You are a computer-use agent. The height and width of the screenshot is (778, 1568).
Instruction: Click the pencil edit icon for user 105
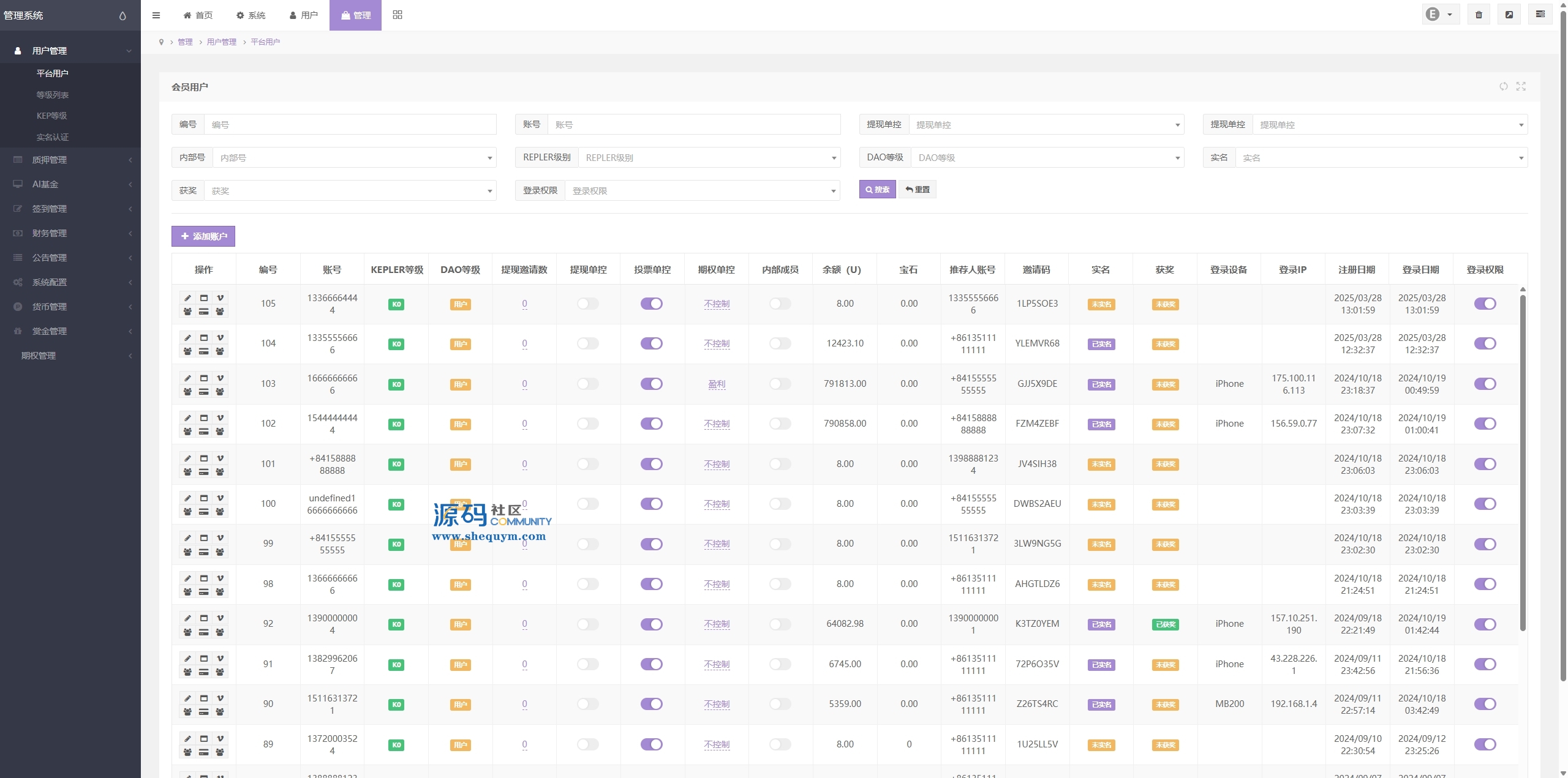coord(188,298)
